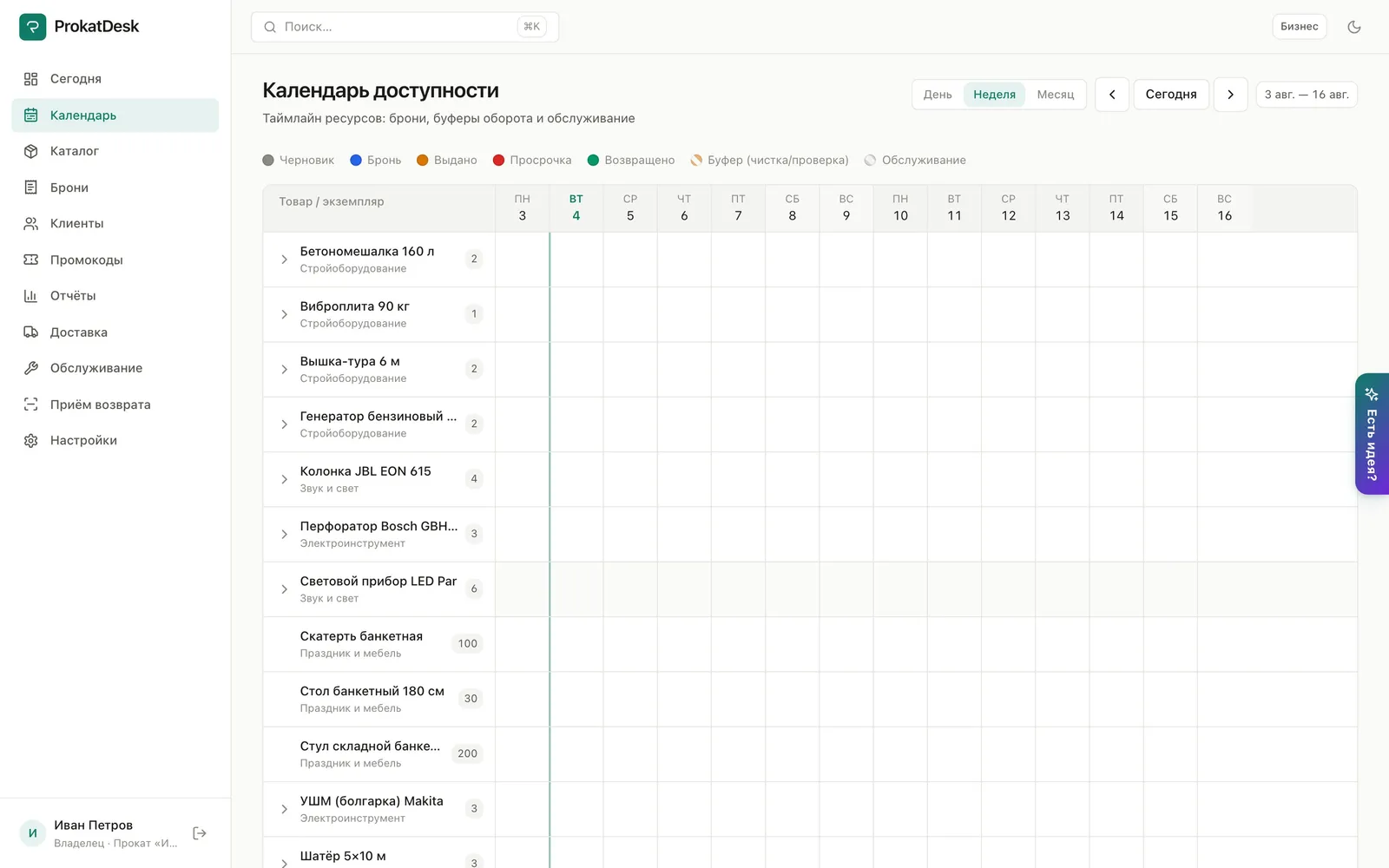The image size is (1389, 868).
Task: Click the Клиенты people icon
Action: click(x=31, y=224)
